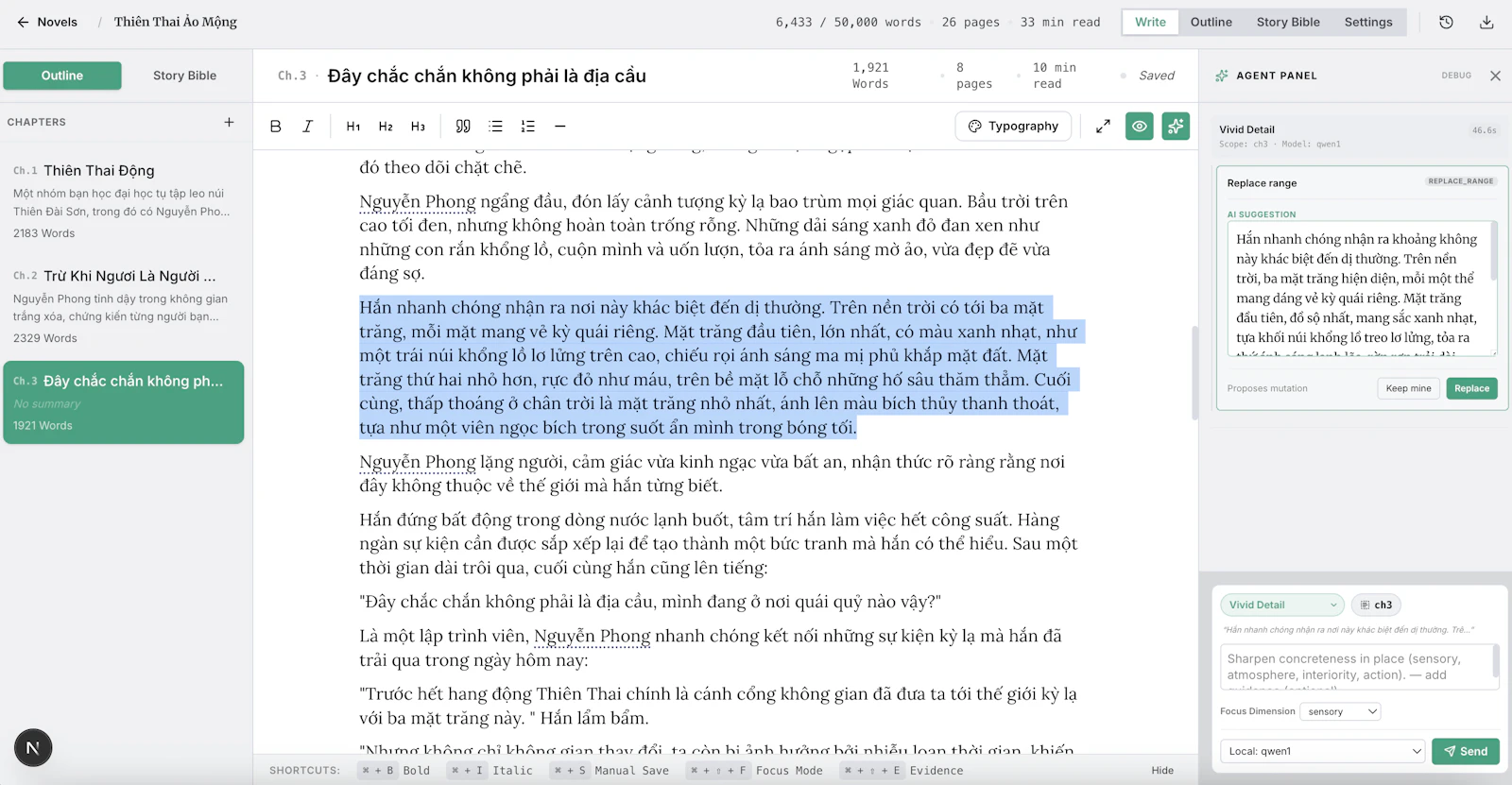
Task: Toggle DEBUG in the Agent Panel
Action: pos(1456,76)
